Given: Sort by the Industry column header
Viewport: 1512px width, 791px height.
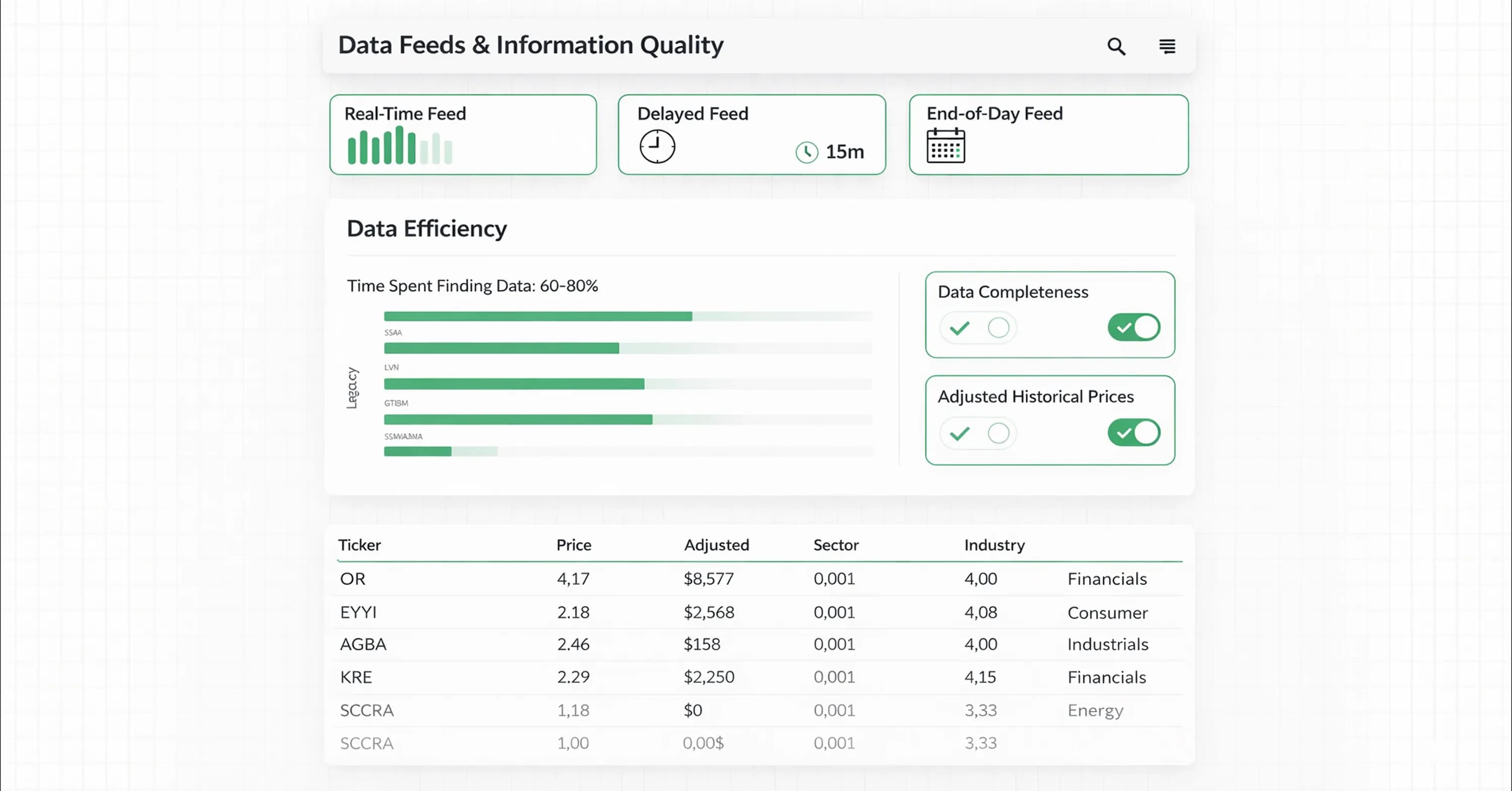Looking at the screenshot, I should coord(994,545).
